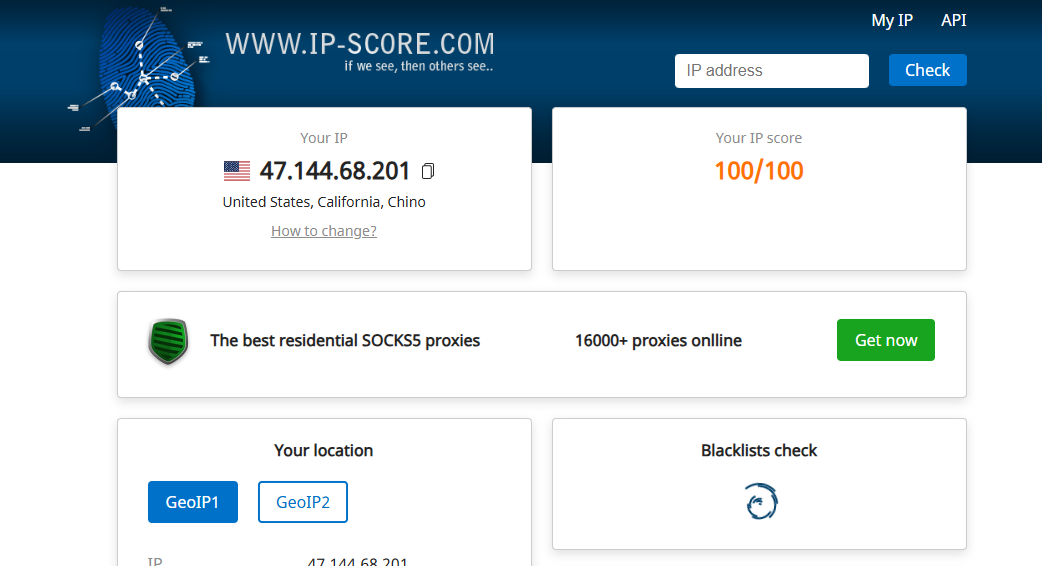Open the API menu item
The image size is (1042, 566).
[953, 20]
